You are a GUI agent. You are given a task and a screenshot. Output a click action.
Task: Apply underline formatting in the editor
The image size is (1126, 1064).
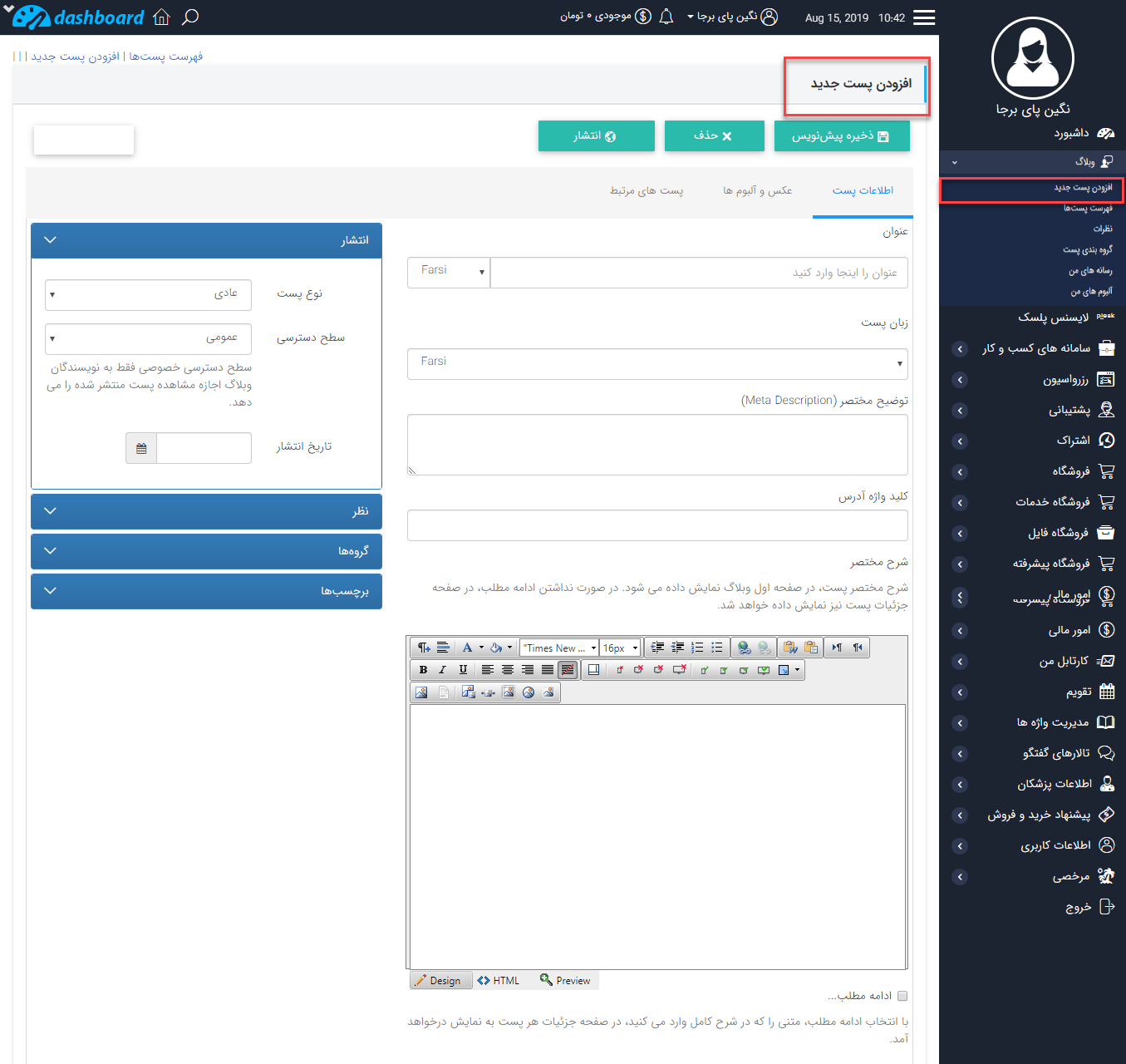pos(463,670)
